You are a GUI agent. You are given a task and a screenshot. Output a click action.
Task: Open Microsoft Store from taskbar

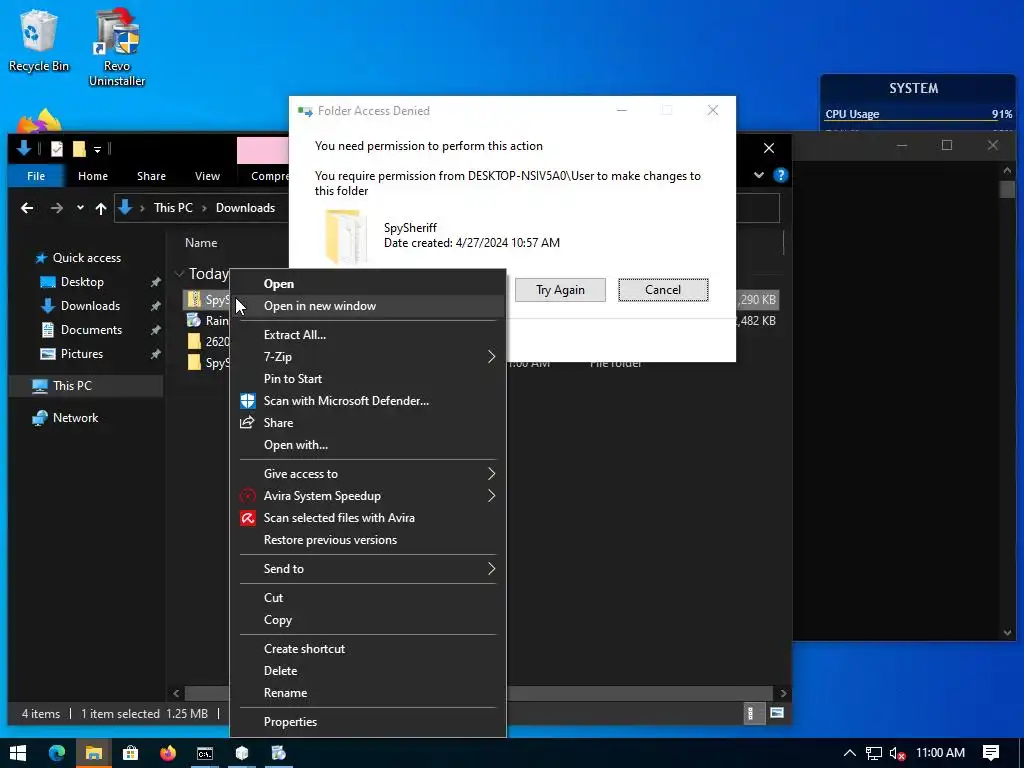tap(131, 753)
